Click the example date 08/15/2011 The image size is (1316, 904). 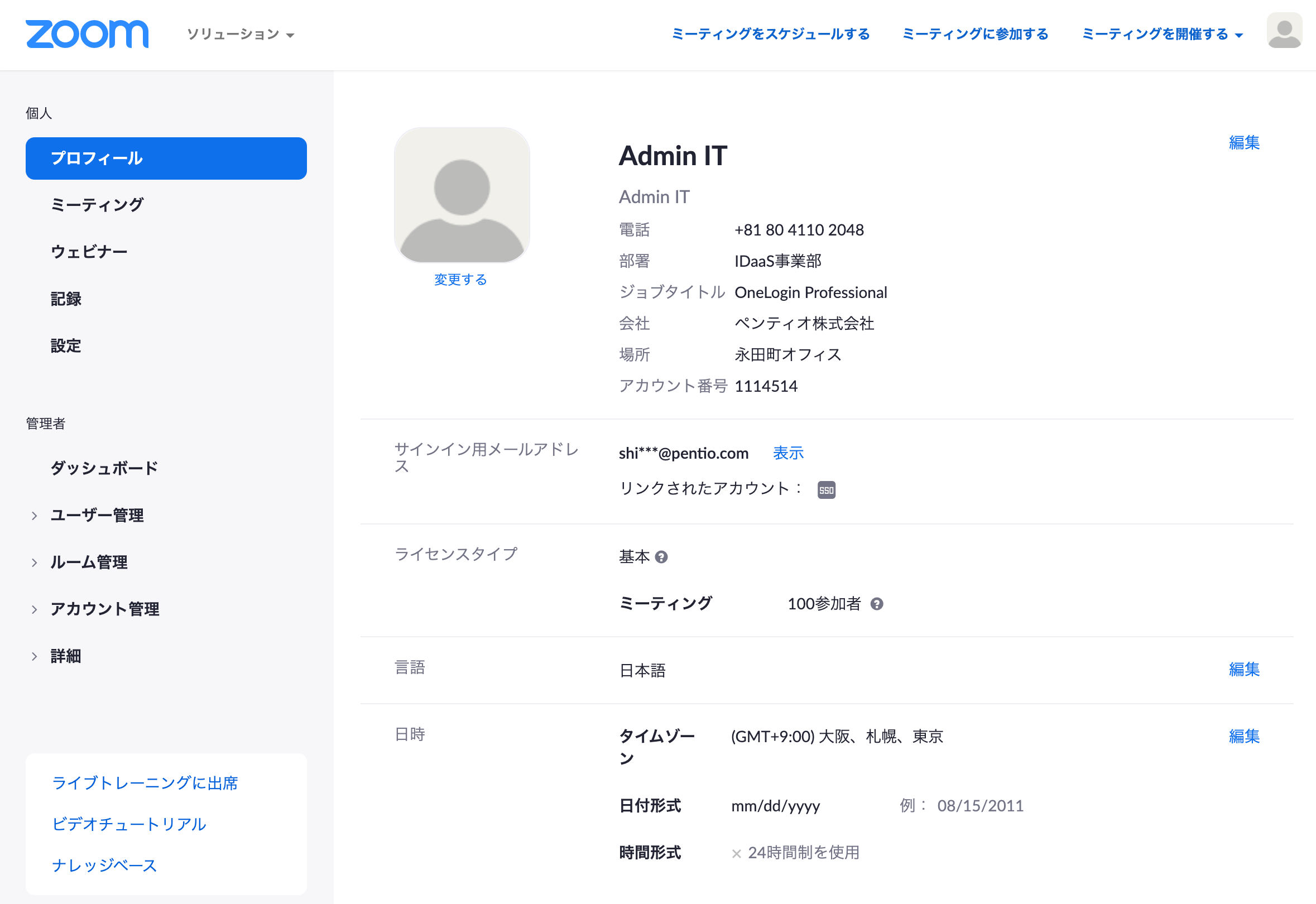click(x=980, y=806)
